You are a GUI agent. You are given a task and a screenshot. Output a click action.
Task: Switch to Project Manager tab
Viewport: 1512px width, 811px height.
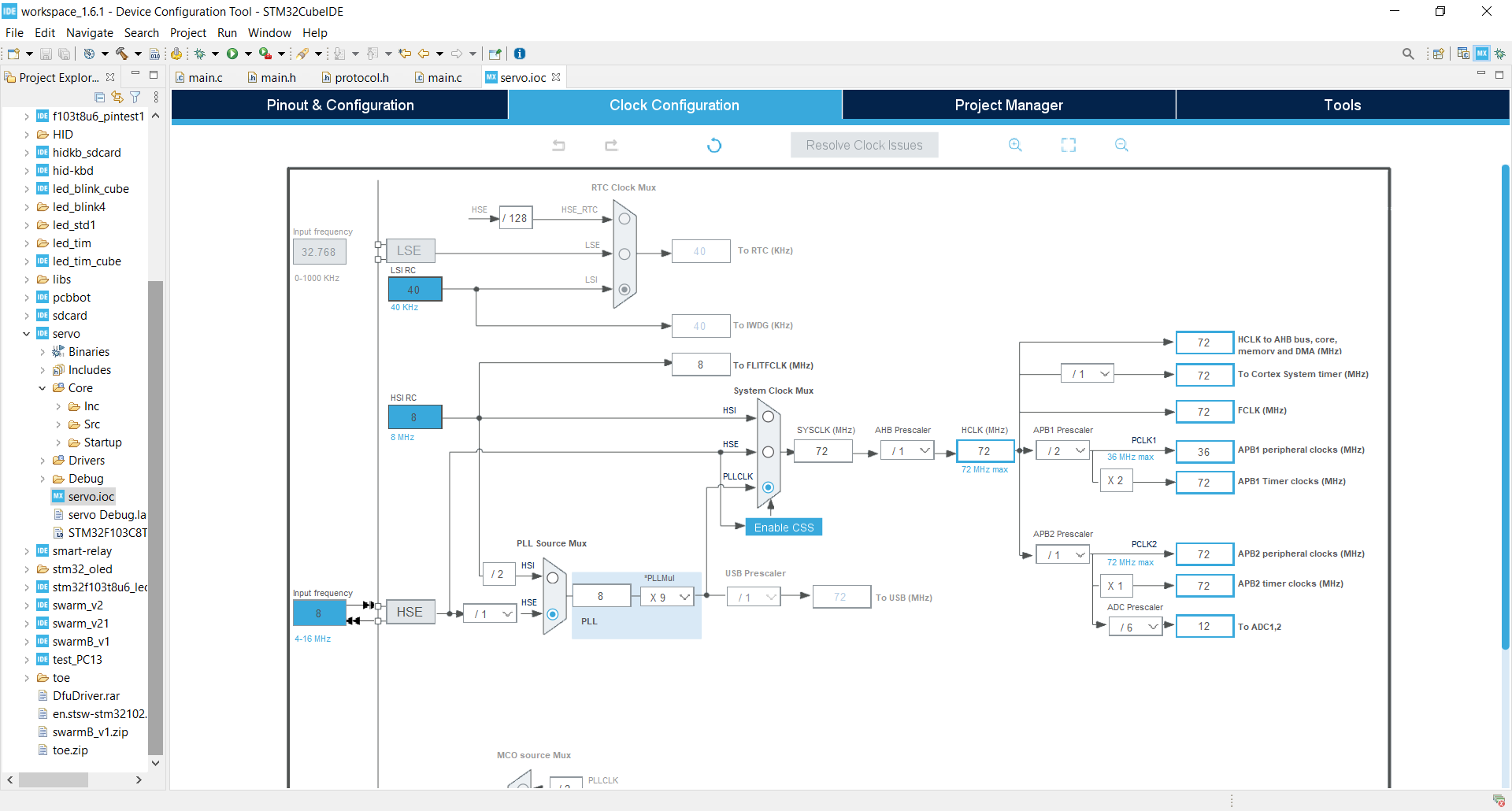click(1009, 105)
